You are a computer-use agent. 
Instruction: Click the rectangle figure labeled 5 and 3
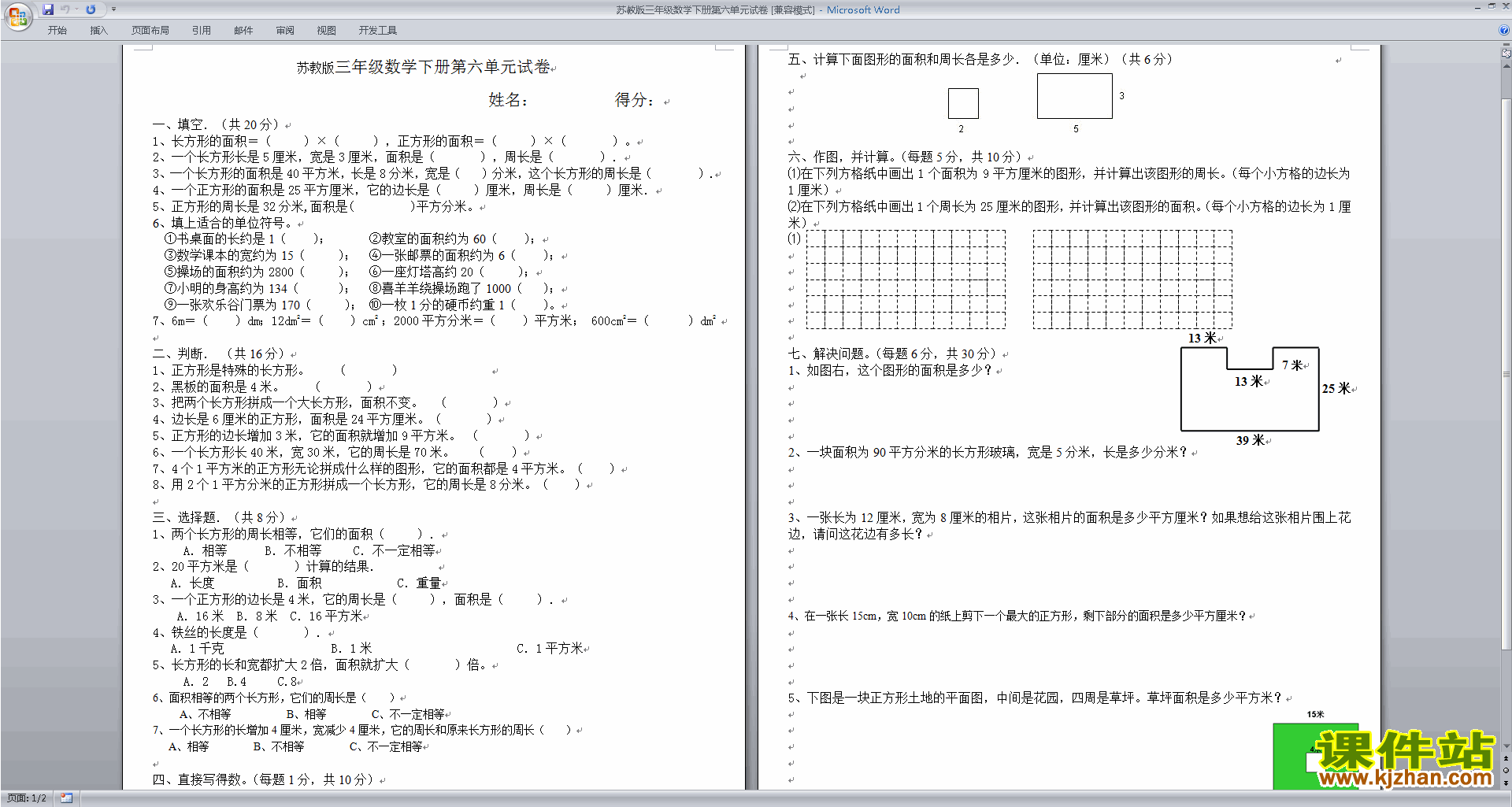(x=1075, y=96)
